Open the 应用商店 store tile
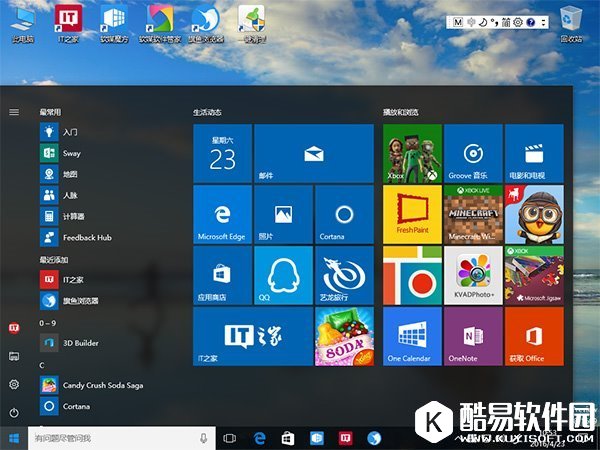Image resolution: width=600 pixels, height=450 pixels. pyautogui.click(x=222, y=275)
